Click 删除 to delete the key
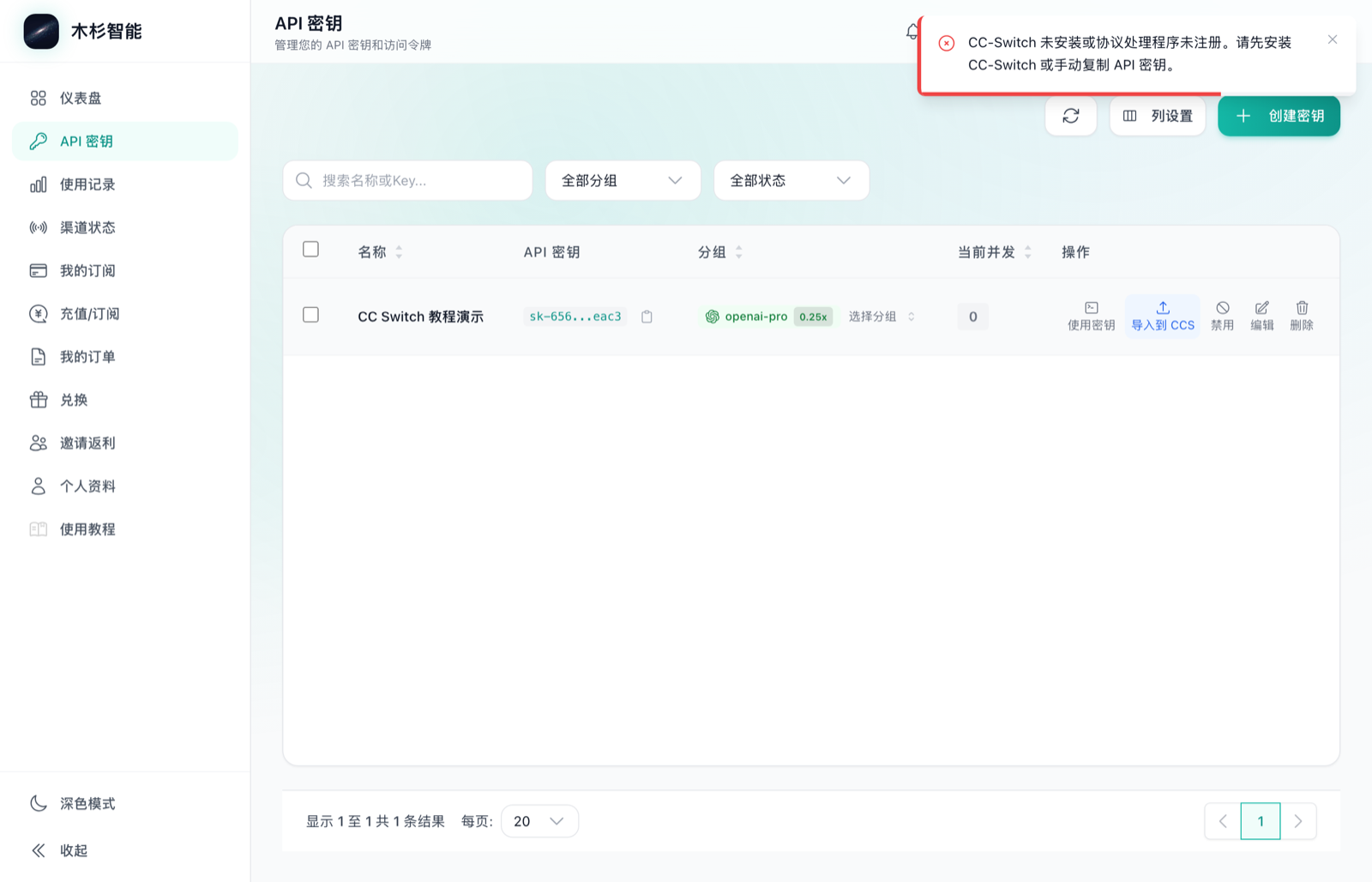Screen dimensions: 1372x882 pyautogui.click(x=1302, y=316)
